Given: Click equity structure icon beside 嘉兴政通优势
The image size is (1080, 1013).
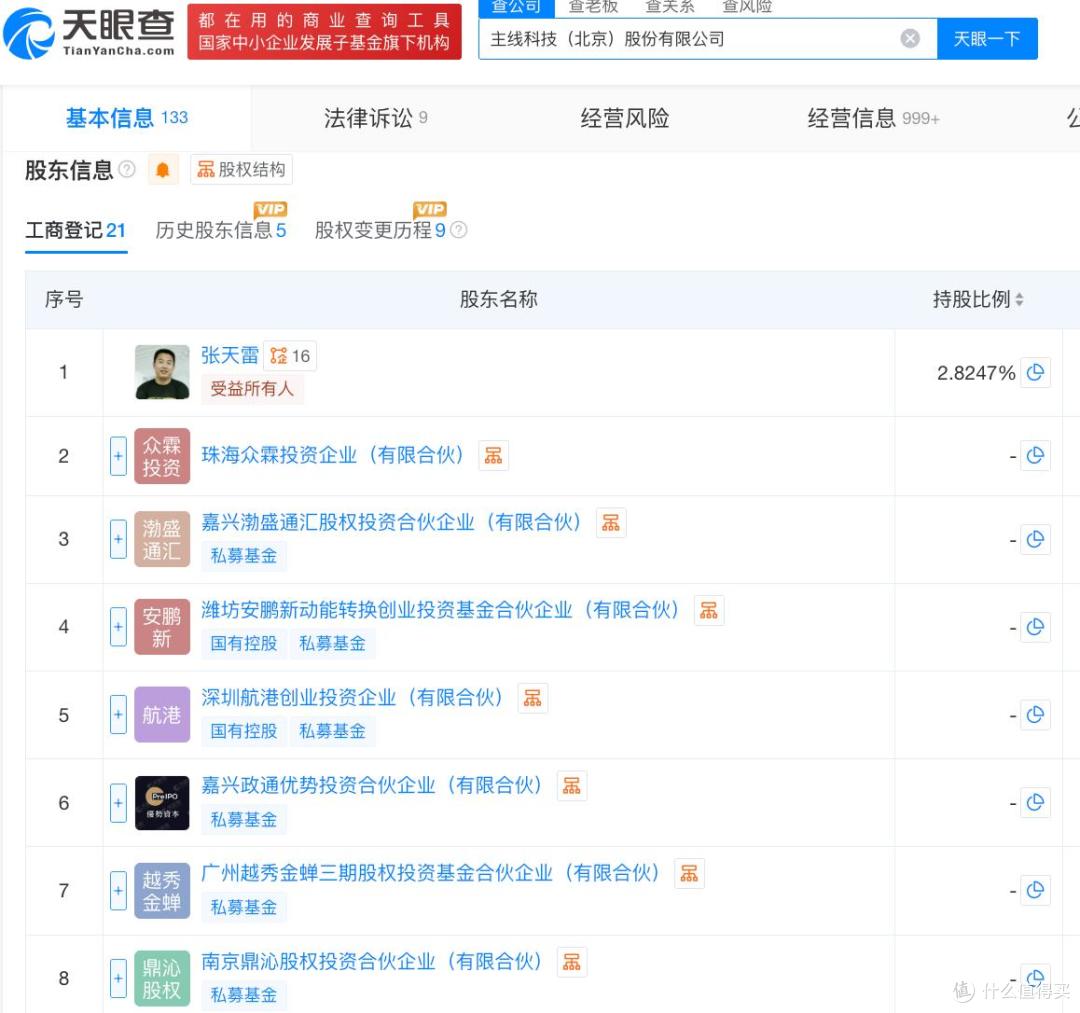Looking at the screenshot, I should [572, 786].
